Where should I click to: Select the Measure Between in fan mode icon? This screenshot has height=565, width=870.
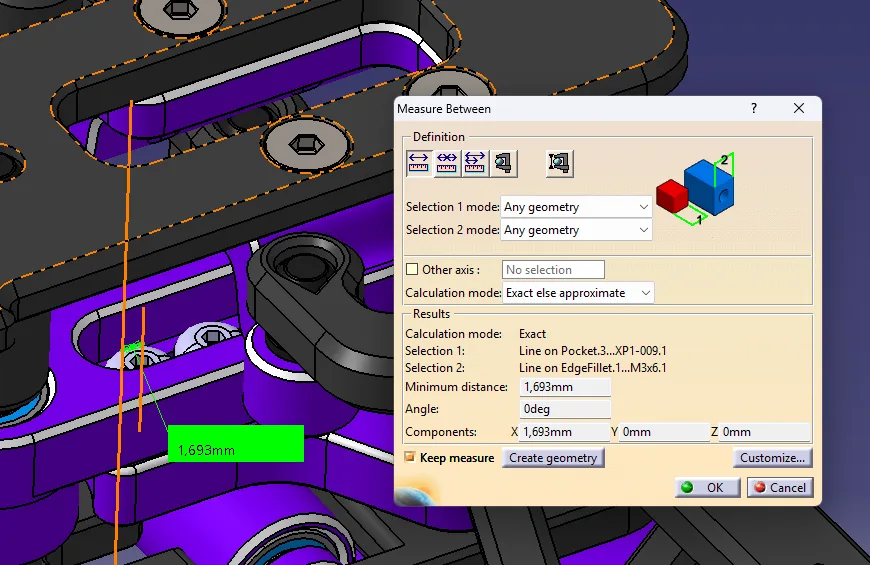(475, 163)
